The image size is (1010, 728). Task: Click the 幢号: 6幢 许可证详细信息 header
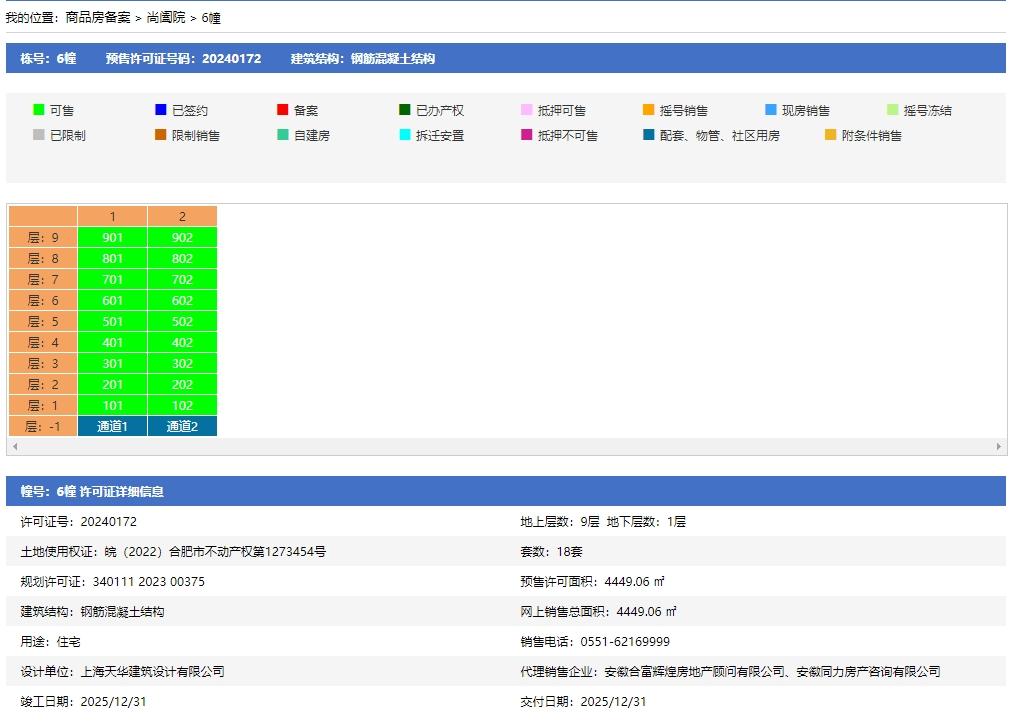coord(92,491)
